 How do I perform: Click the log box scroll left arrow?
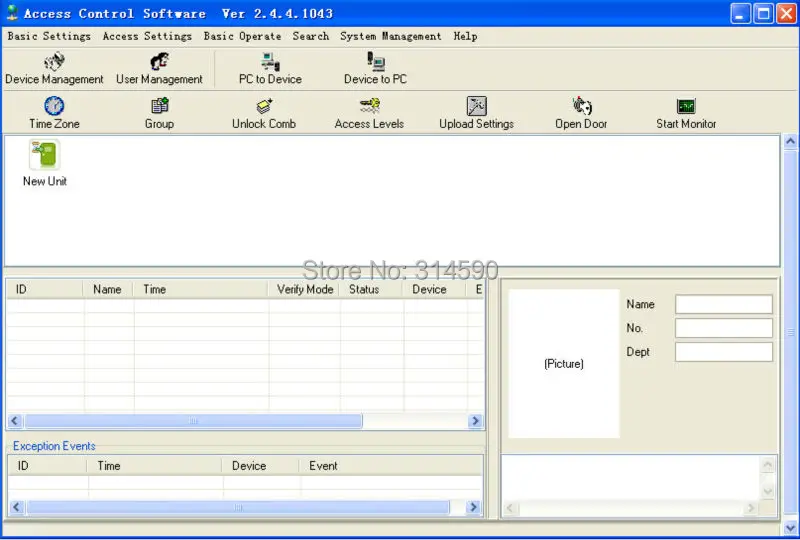(510, 508)
